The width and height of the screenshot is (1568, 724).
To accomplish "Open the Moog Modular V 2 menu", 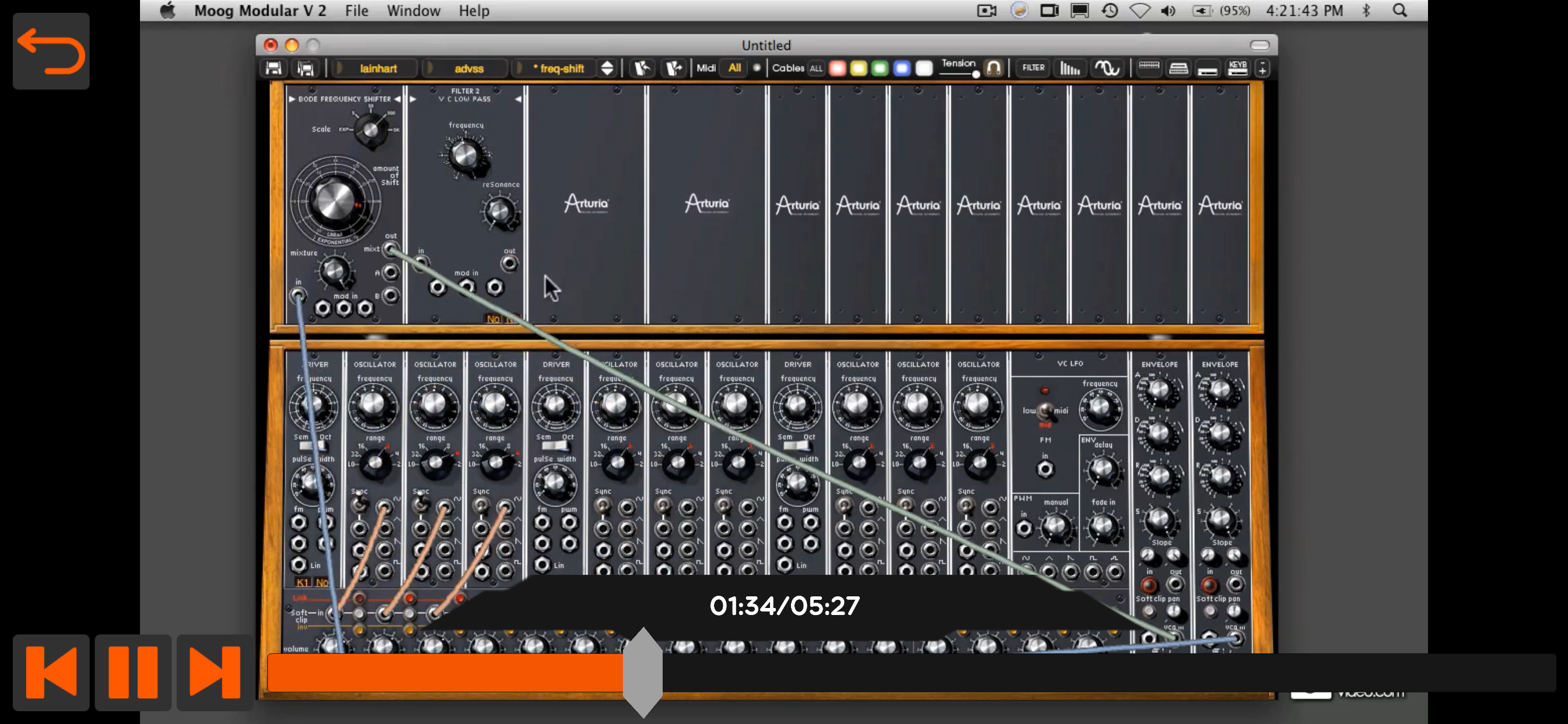I will point(260,10).
